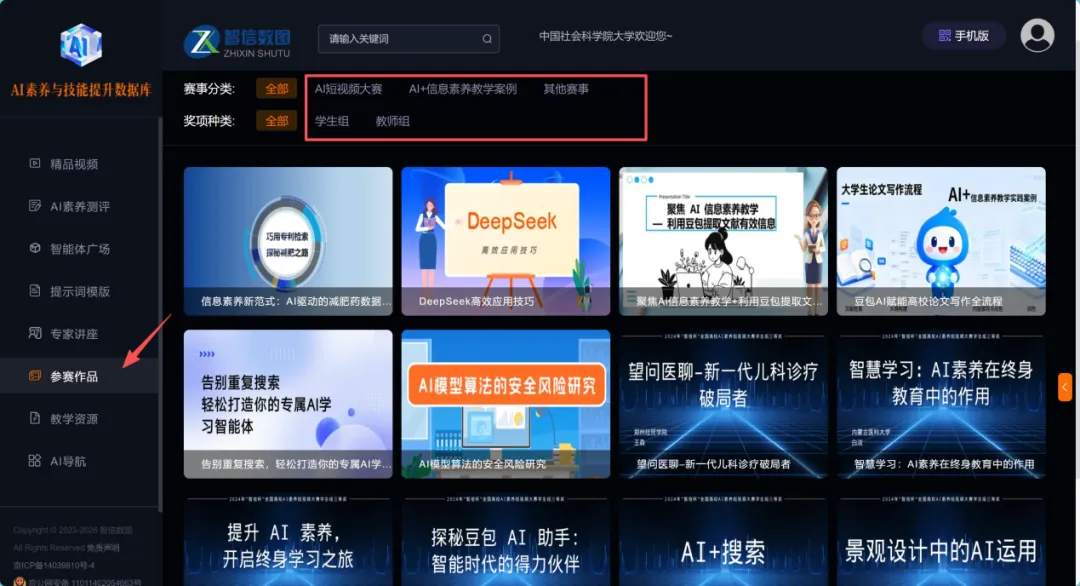Filter by AI+信息素养教学案例
Image resolution: width=1080 pixels, height=586 pixels.
[x=462, y=89]
